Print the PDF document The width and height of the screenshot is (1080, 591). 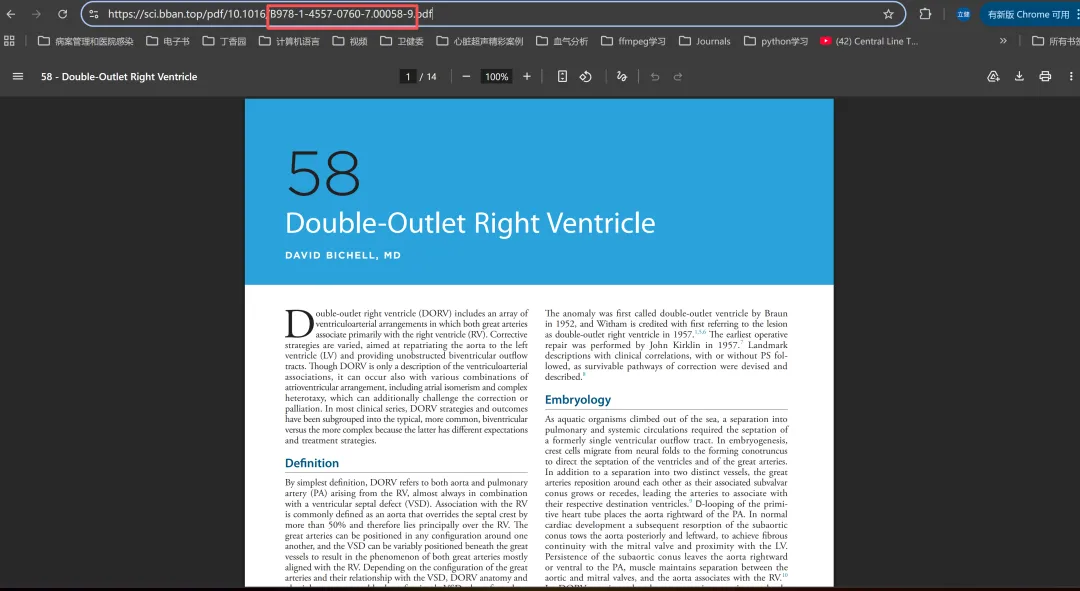pyautogui.click(x=1045, y=76)
